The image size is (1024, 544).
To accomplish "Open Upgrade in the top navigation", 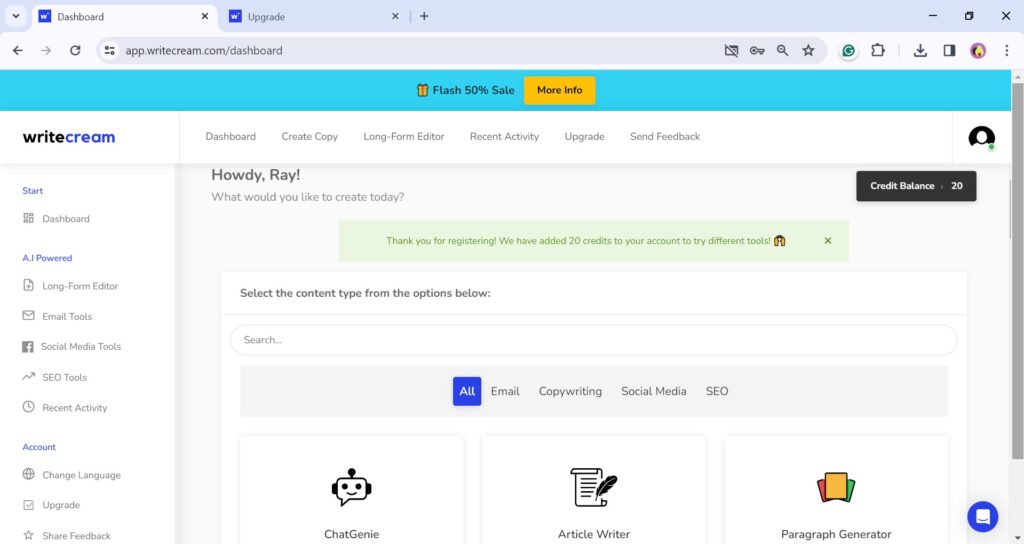I will pyautogui.click(x=584, y=136).
